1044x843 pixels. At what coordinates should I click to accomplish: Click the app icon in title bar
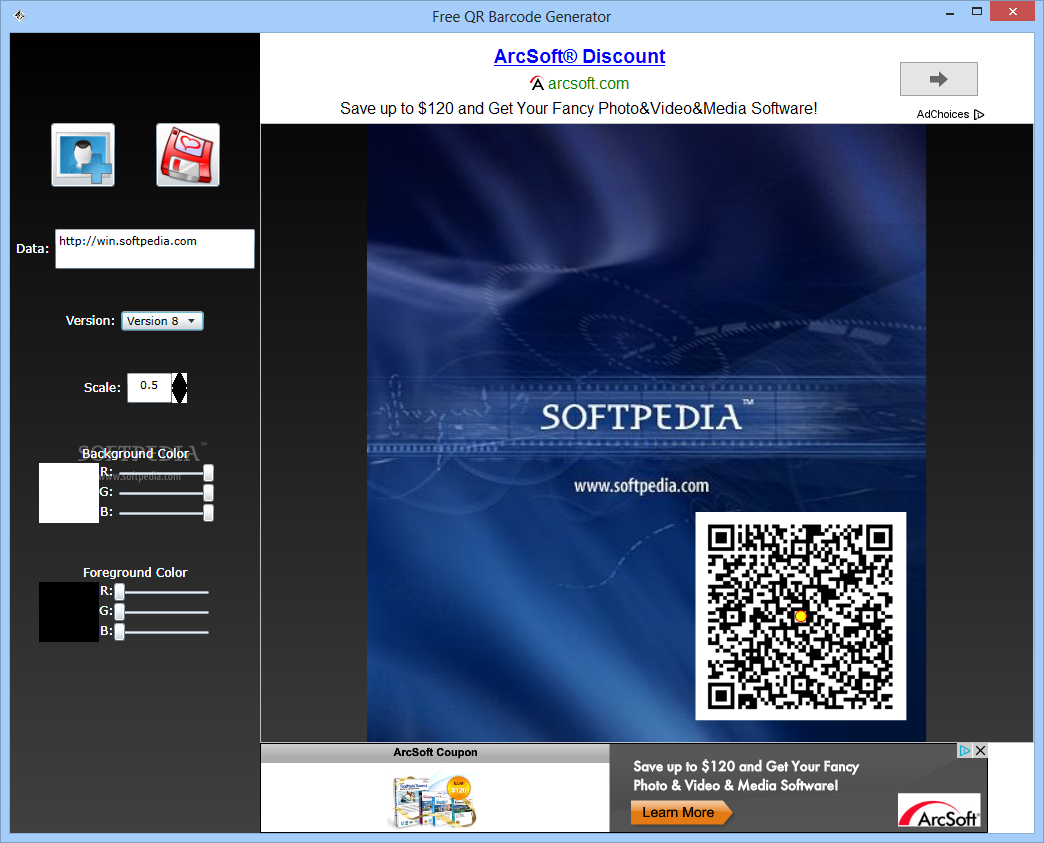pyautogui.click(x=19, y=16)
